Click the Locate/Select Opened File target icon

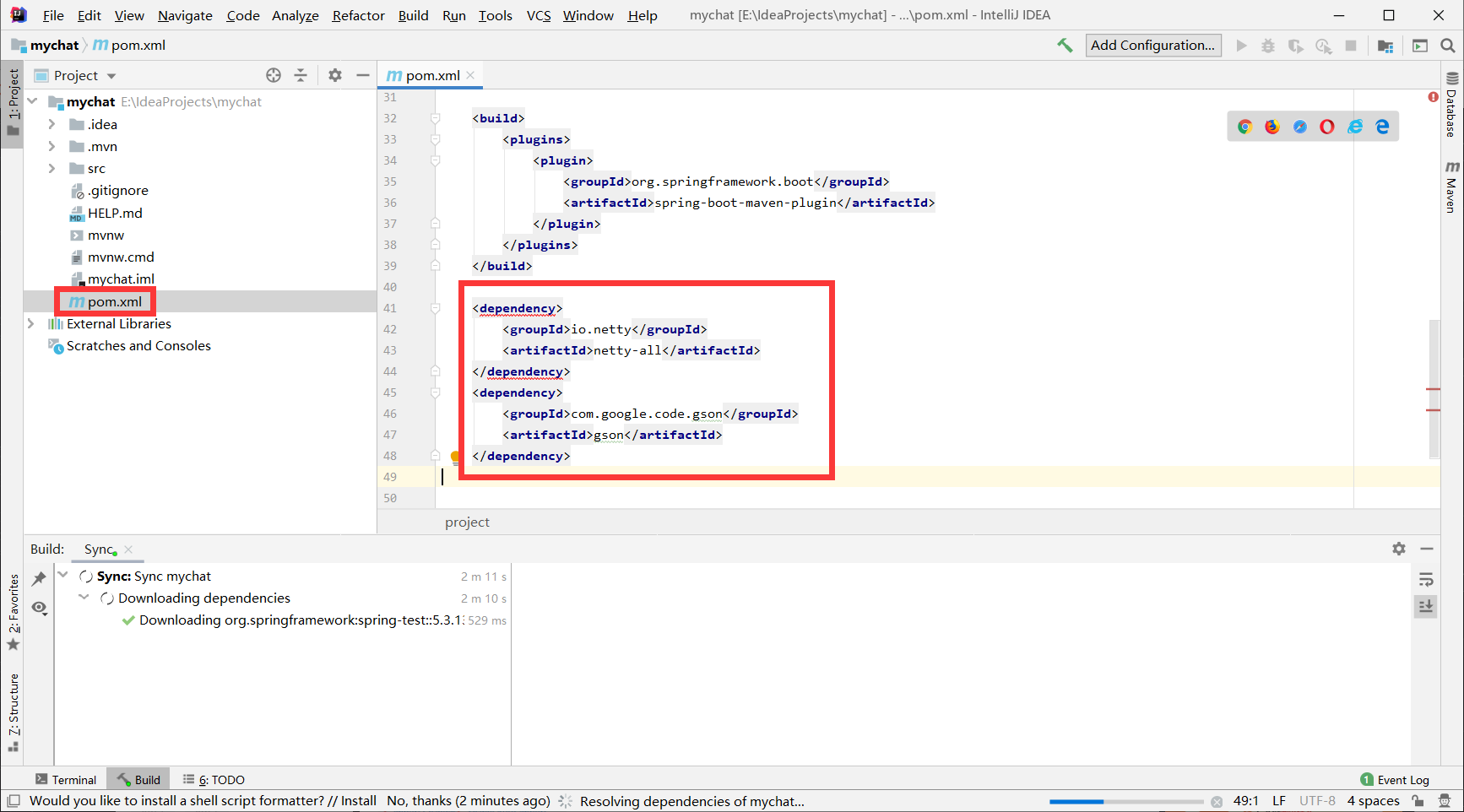pos(274,75)
